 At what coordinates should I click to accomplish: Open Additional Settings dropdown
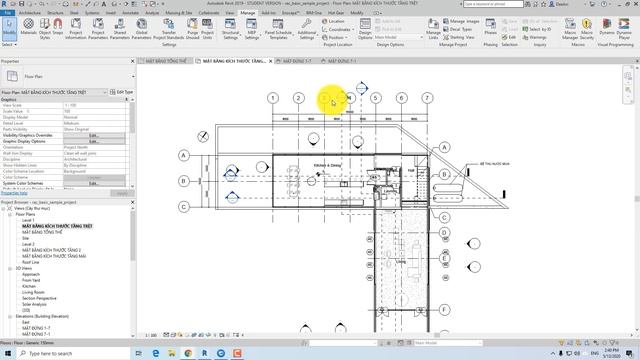pyautogui.click(x=307, y=28)
